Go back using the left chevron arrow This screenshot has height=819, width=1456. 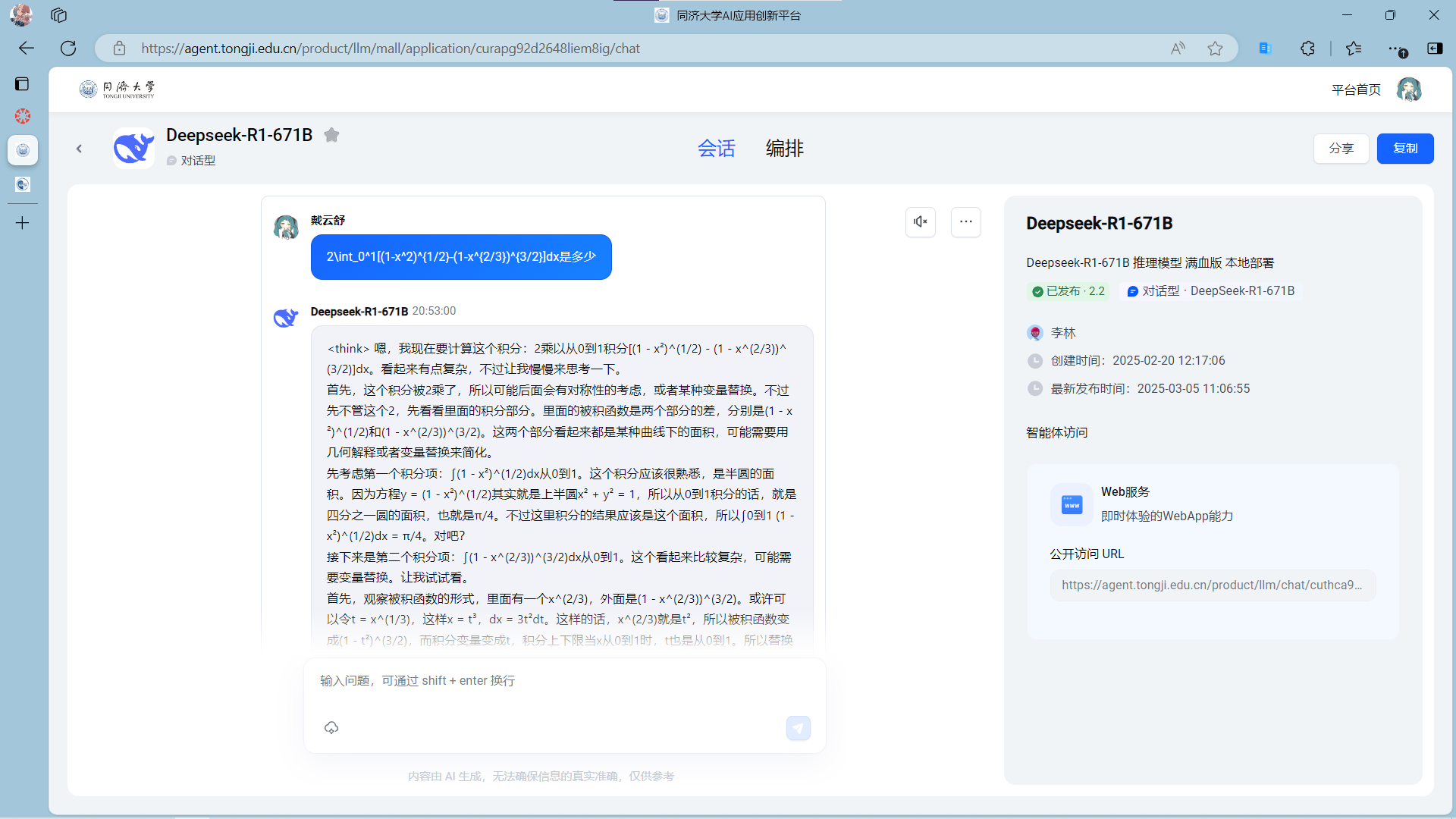click(79, 149)
